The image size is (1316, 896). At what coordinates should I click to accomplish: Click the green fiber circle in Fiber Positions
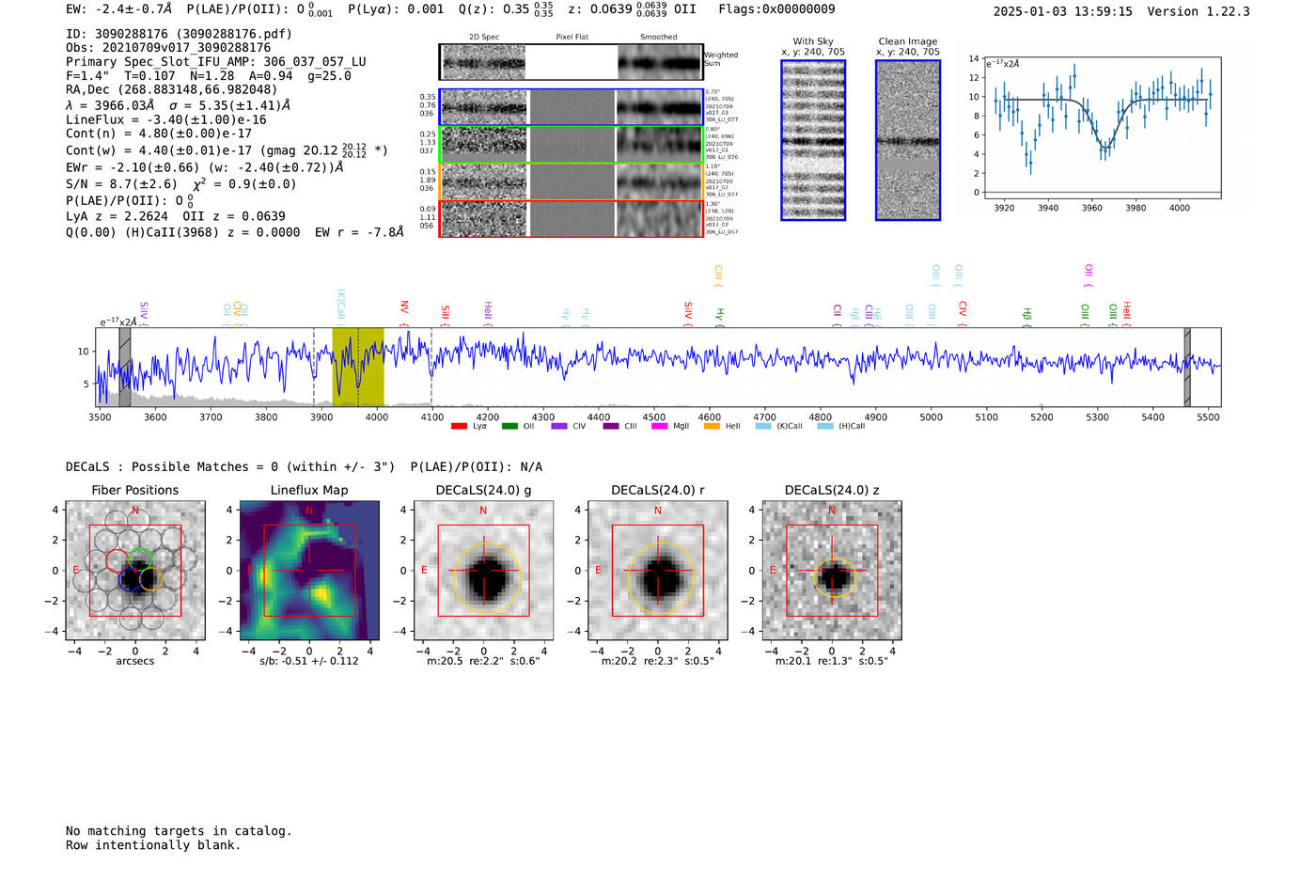139,558
